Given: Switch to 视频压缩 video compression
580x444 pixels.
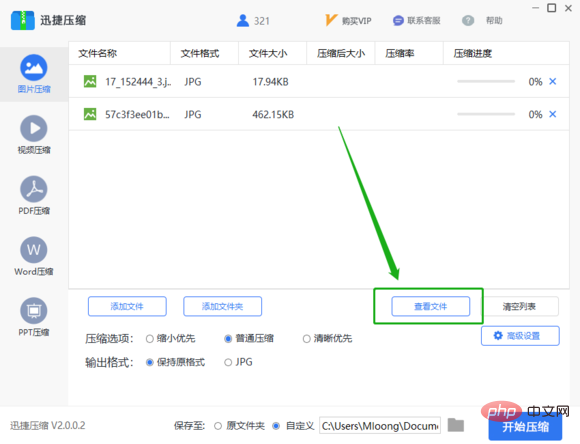Looking at the screenshot, I should coord(34,128).
